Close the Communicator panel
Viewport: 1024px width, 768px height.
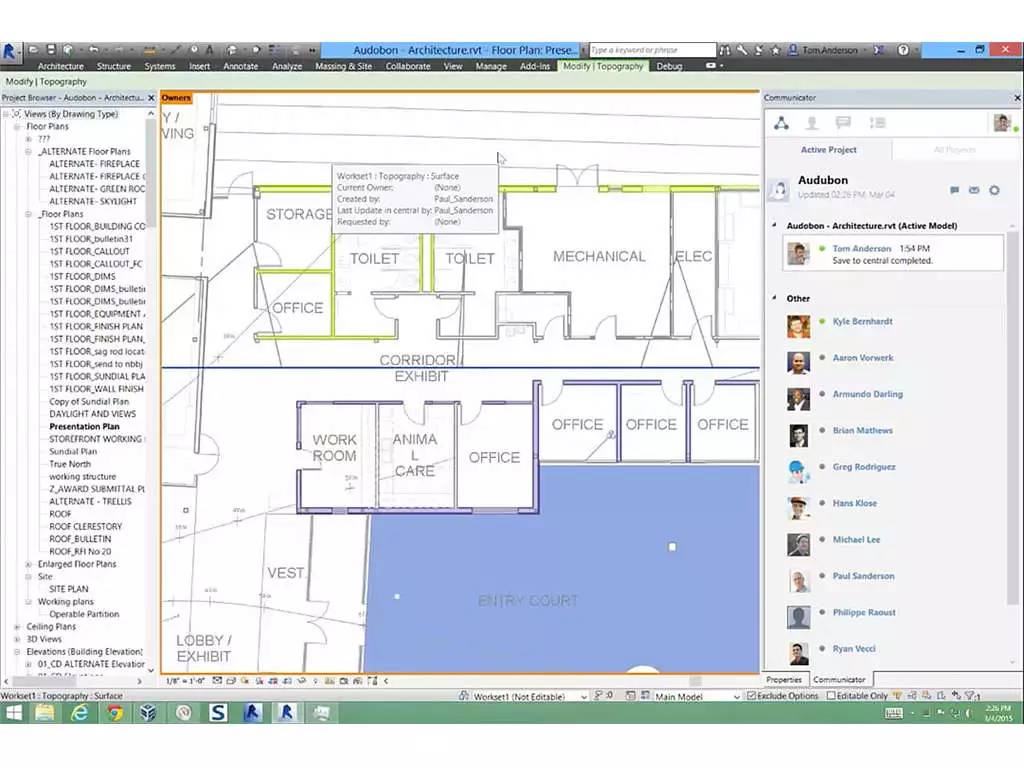pyautogui.click(x=1016, y=98)
